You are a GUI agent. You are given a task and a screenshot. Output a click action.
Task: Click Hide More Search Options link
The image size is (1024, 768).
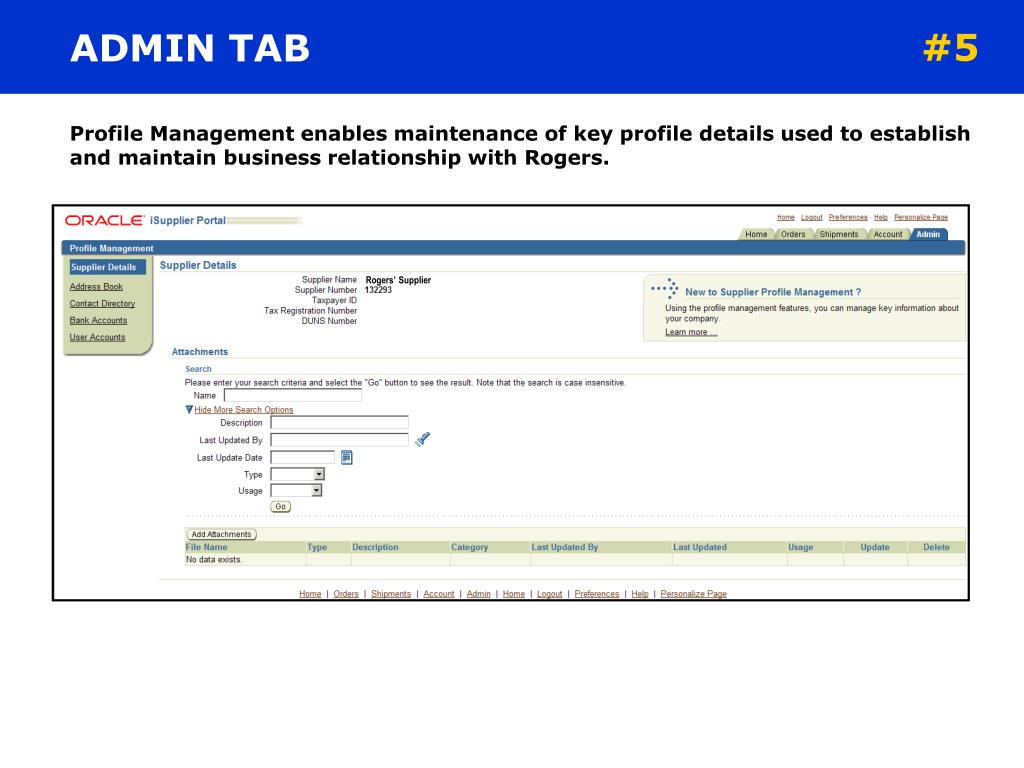pyautogui.click(x=244, y=409)
